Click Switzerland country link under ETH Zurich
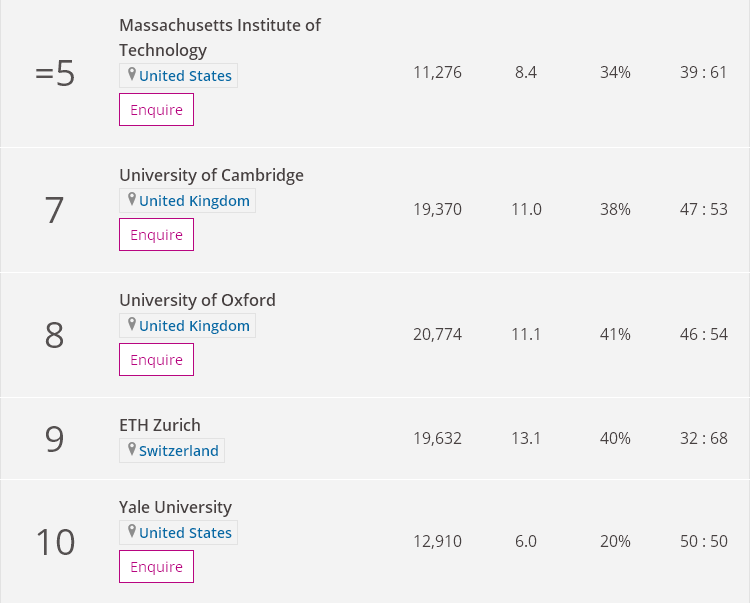750x603 pixels. click(x=178, y=451)
